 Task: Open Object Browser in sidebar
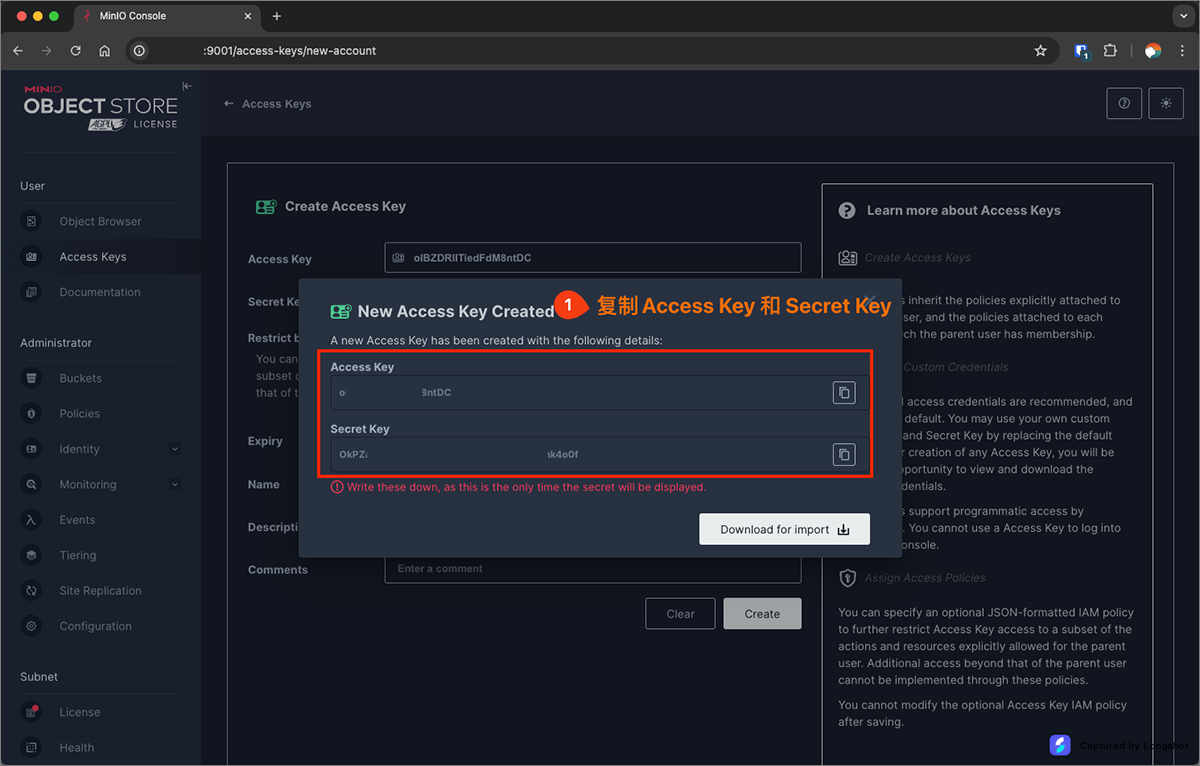(100, 222)
